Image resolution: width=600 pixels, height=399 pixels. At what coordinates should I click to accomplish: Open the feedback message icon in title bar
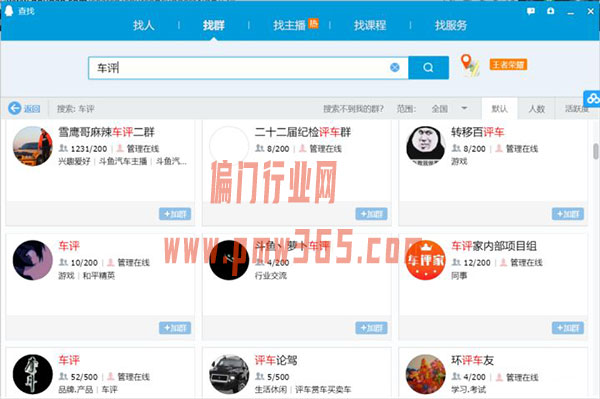click(531, 11)
